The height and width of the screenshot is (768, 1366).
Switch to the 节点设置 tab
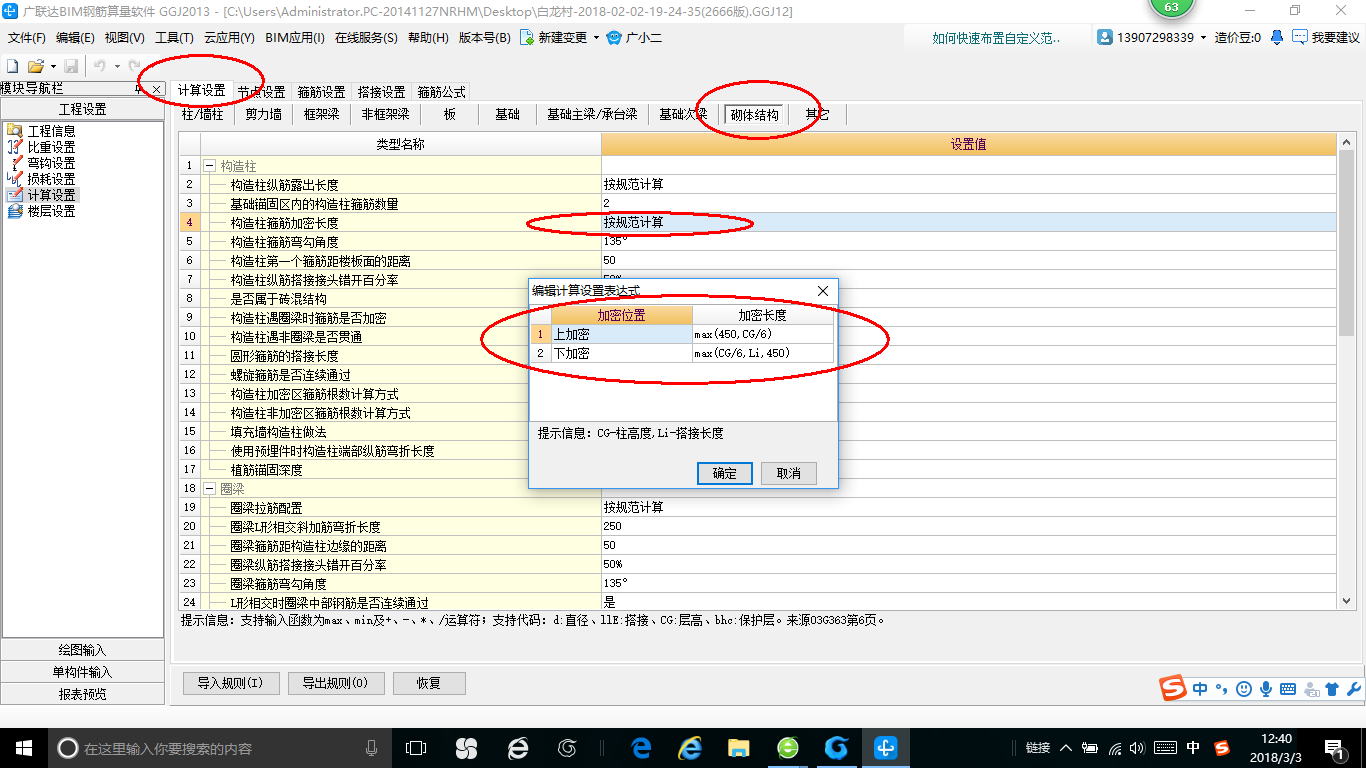pyautogui.click(x=261, y=92)
